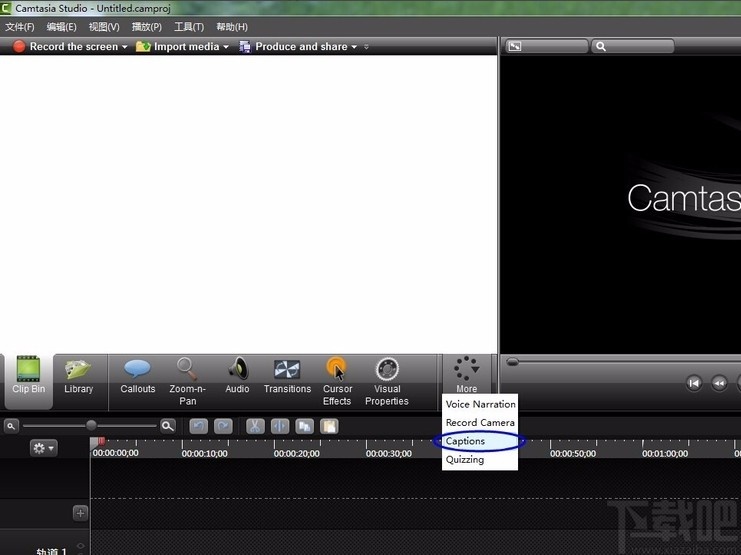Click the timeline zoom out magnifier
The image size is (741, 555).
click(x=11, y=426)
